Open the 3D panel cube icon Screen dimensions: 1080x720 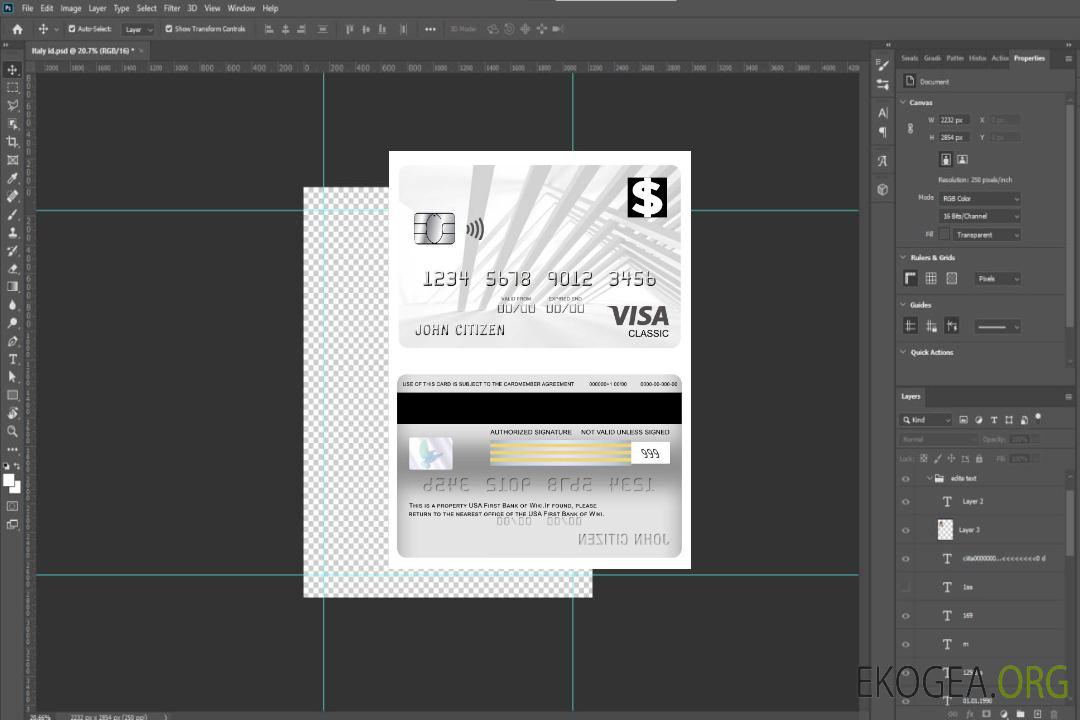coord(882,189)
